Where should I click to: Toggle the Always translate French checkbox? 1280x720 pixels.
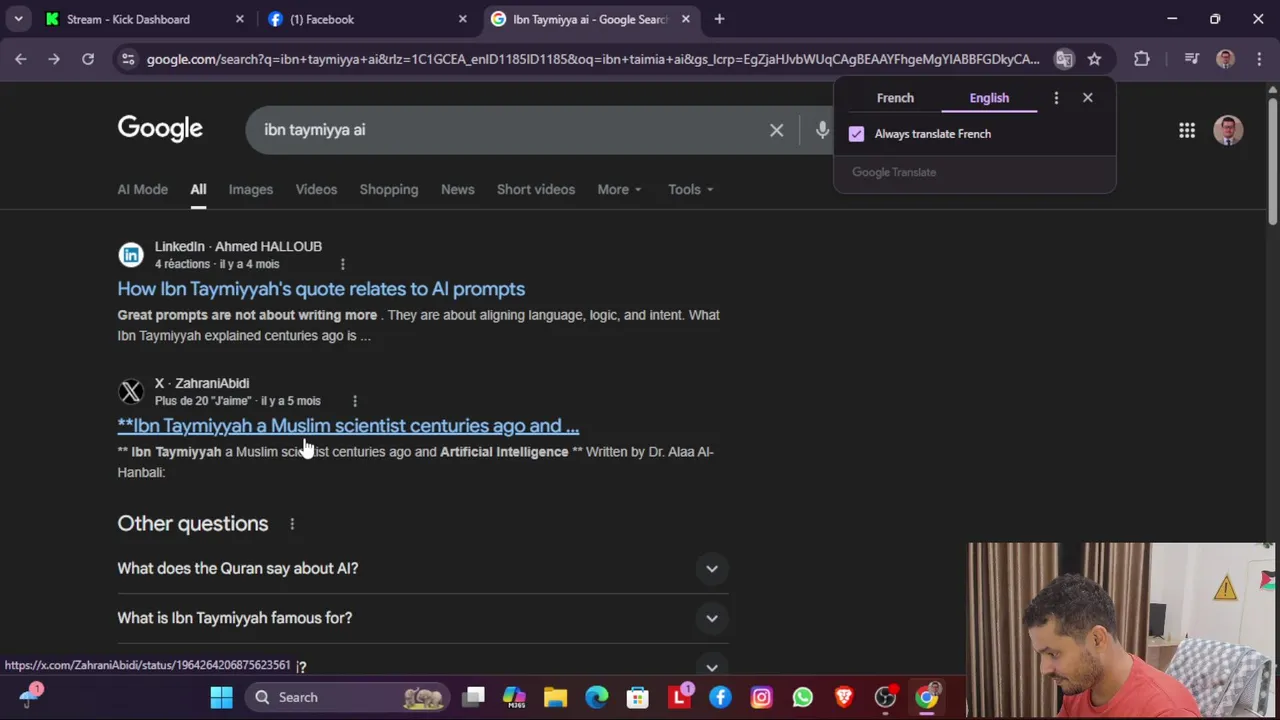click(857, 134)
